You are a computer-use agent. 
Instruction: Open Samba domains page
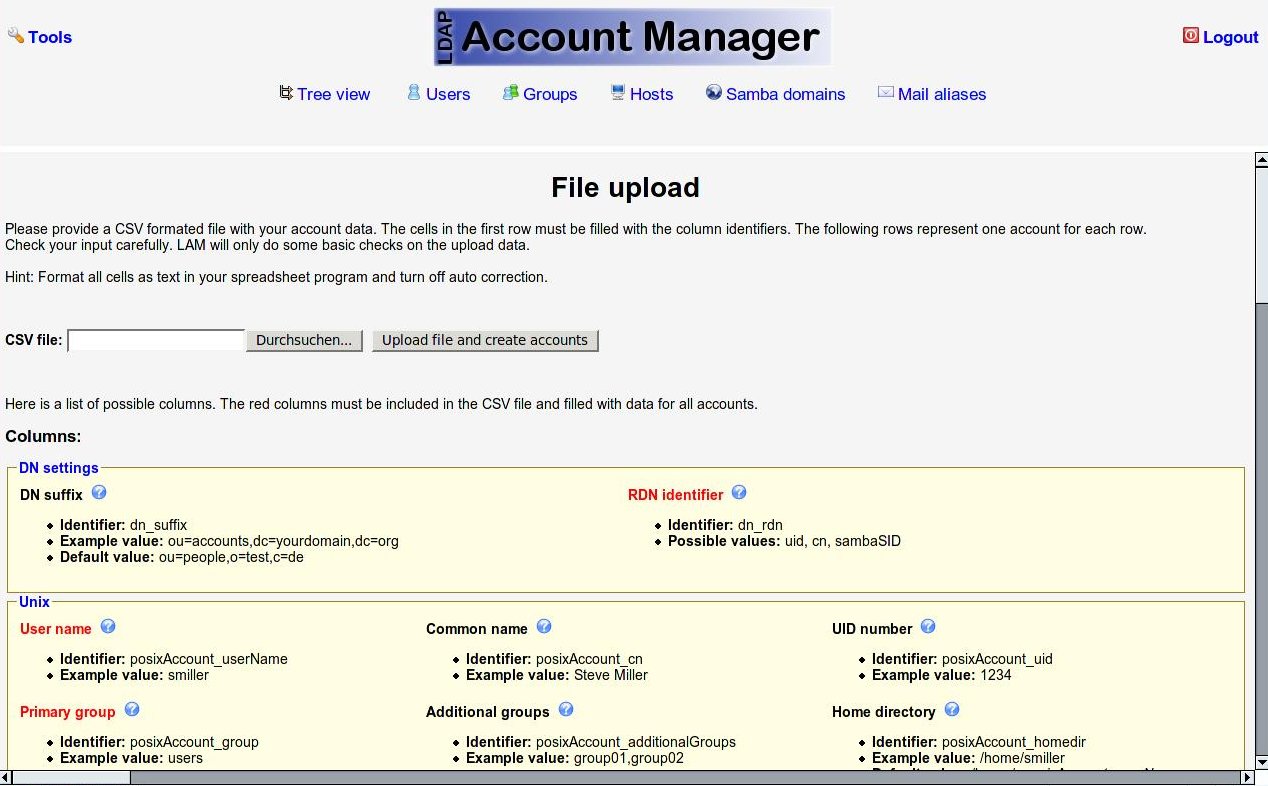(785, 94)
